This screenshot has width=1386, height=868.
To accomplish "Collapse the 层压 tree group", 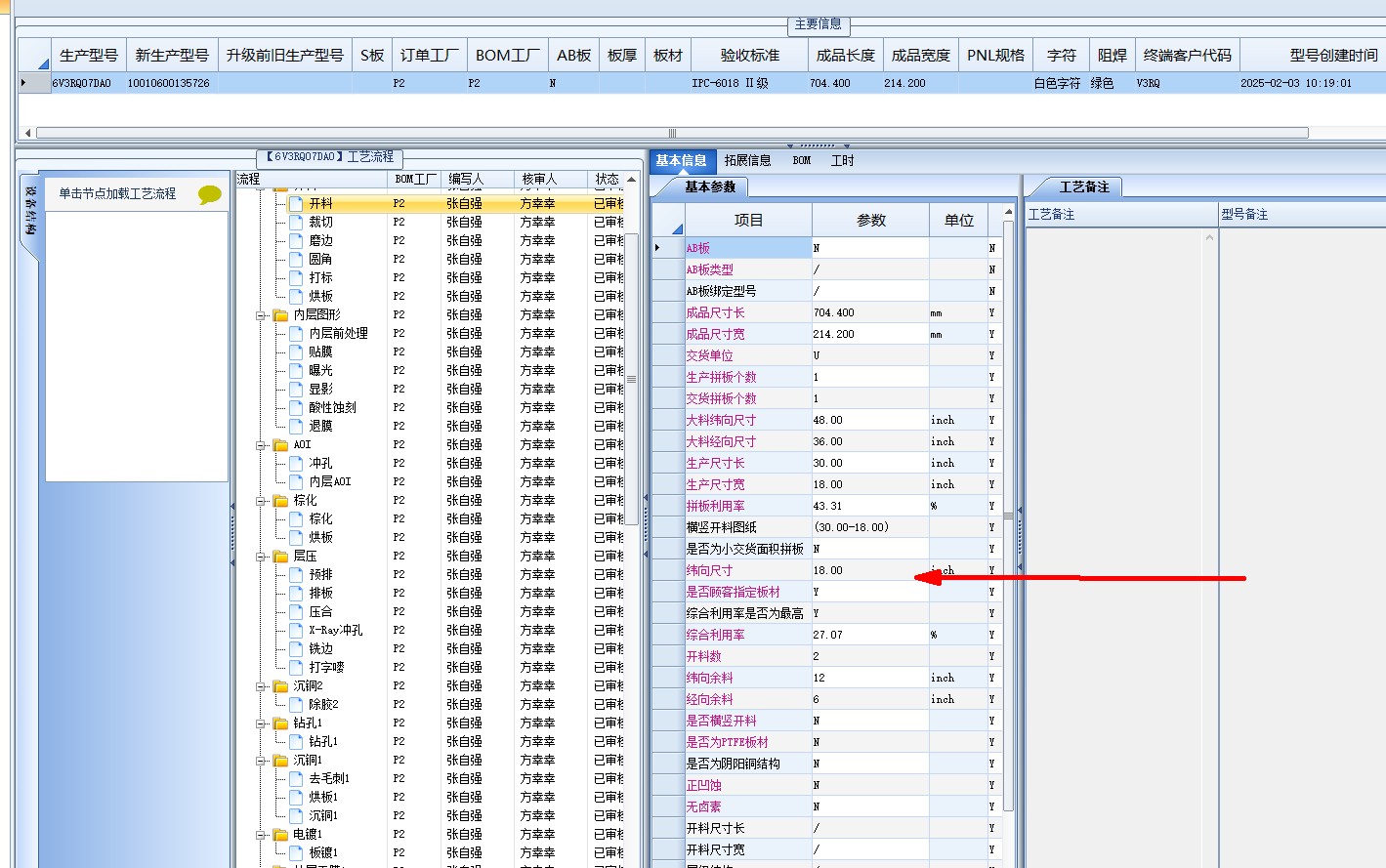I will click(262, 557).
